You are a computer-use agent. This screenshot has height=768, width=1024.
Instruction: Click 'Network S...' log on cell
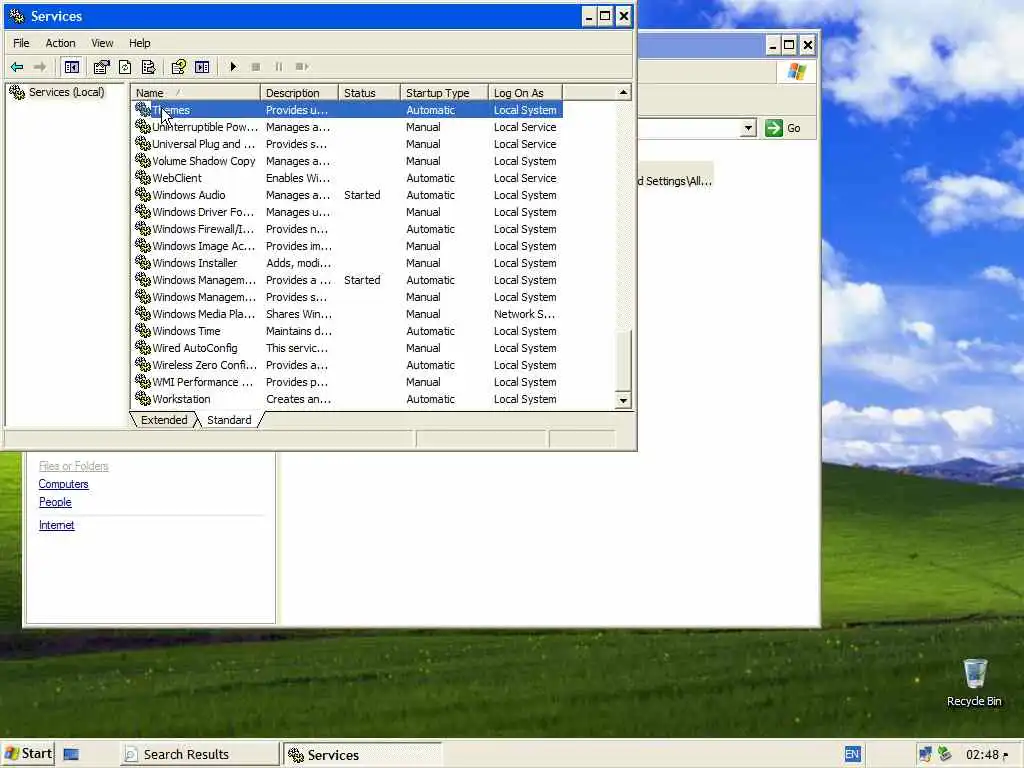(x=524, y=314)
